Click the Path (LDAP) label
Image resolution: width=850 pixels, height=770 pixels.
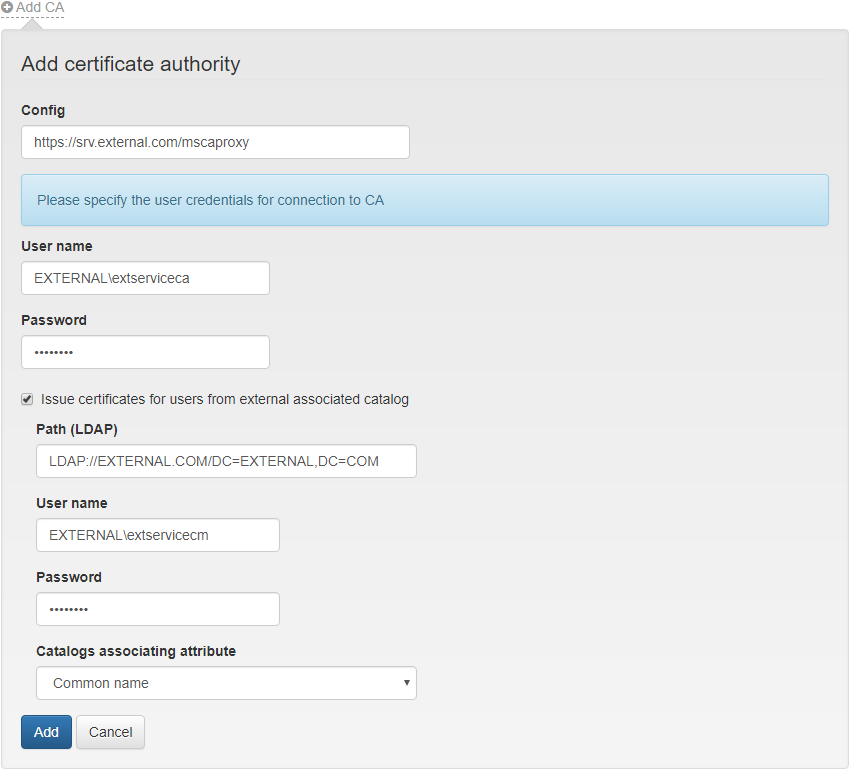coord(77,429)
